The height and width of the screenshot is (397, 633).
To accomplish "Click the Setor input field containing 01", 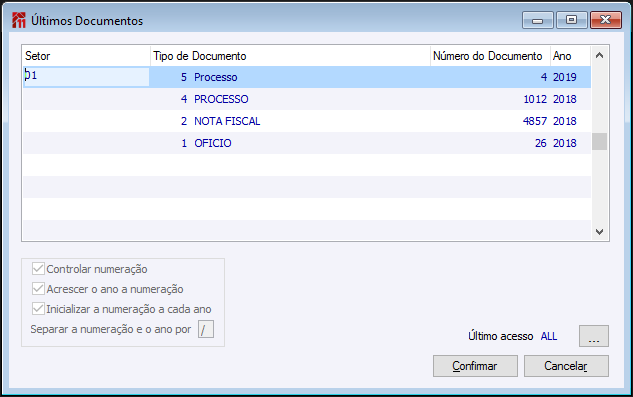I will coord(86,77).
